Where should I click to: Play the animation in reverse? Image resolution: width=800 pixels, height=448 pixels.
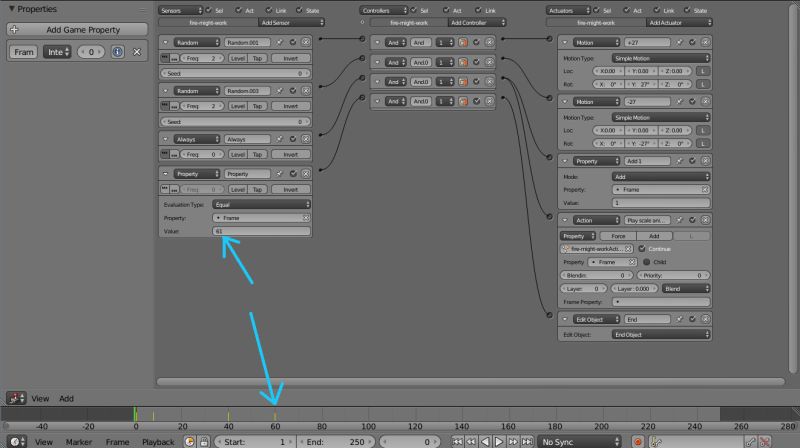tap(485, 441)
